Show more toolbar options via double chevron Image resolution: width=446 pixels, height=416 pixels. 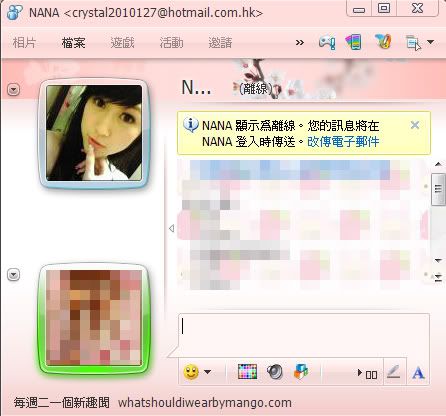(x=300, y=43)
